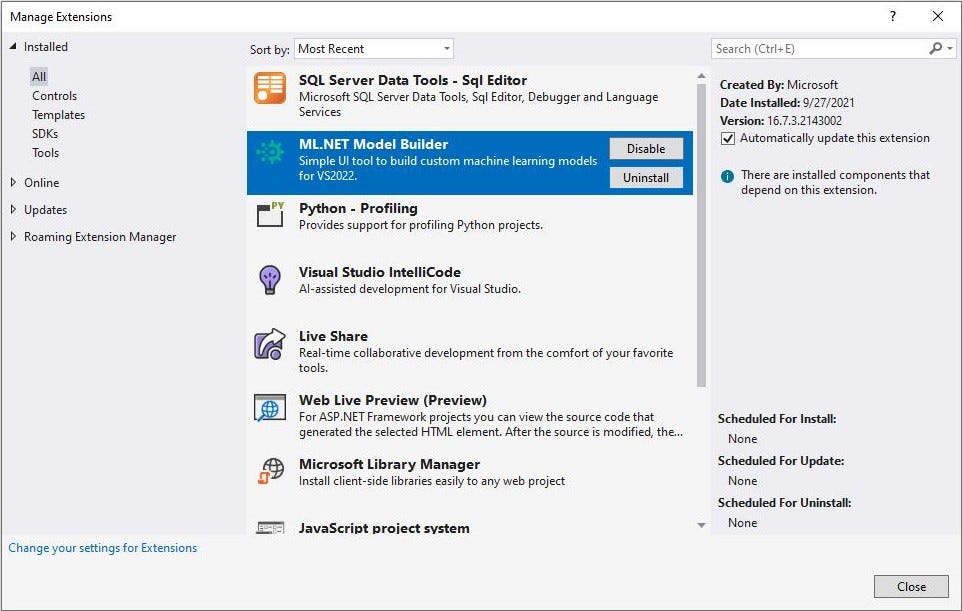The image size is (962, 611).
Task: Click the Microsoft Library Manager icon
Action: [270, 471]
